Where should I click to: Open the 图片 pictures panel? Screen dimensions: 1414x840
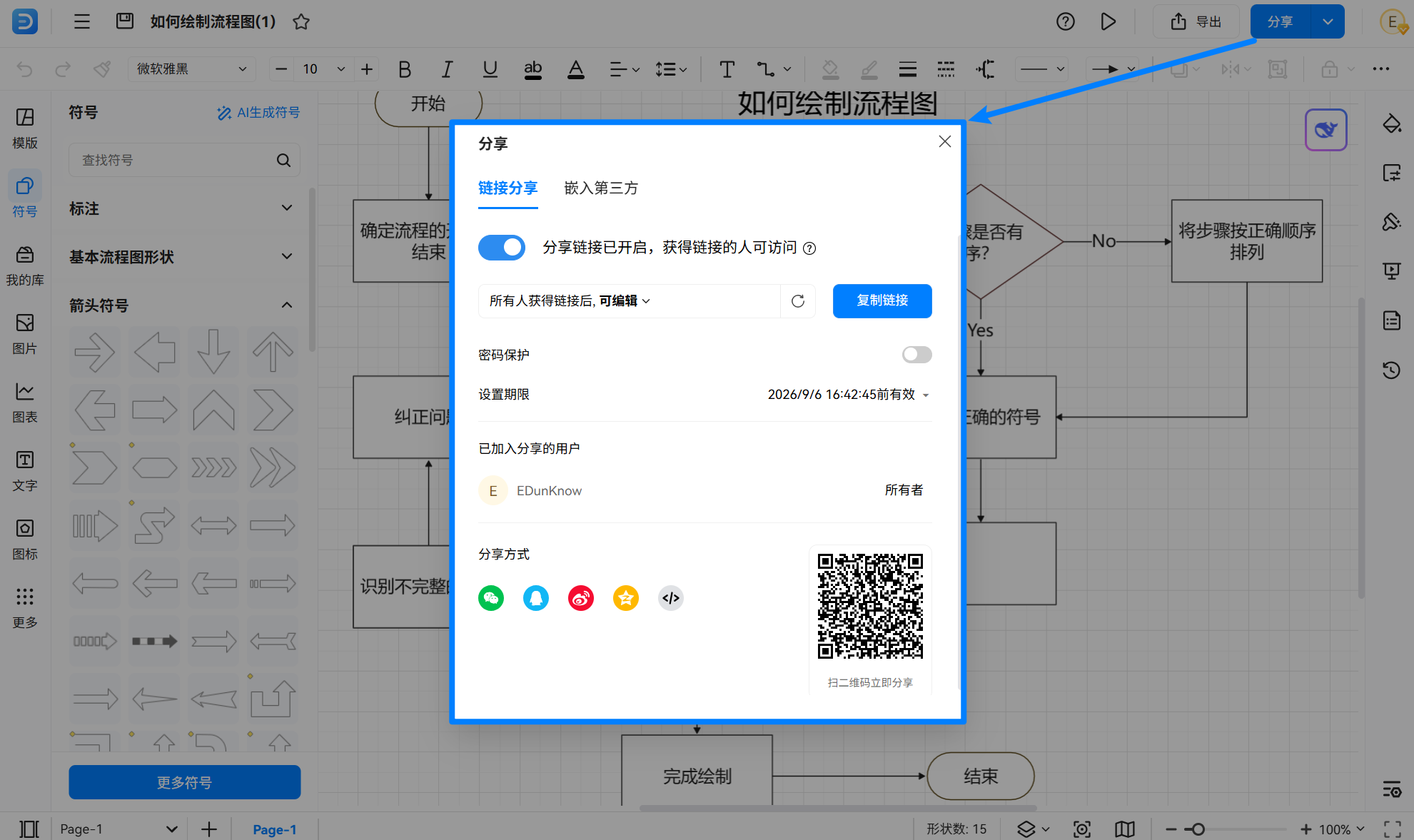tap(25, 334)
